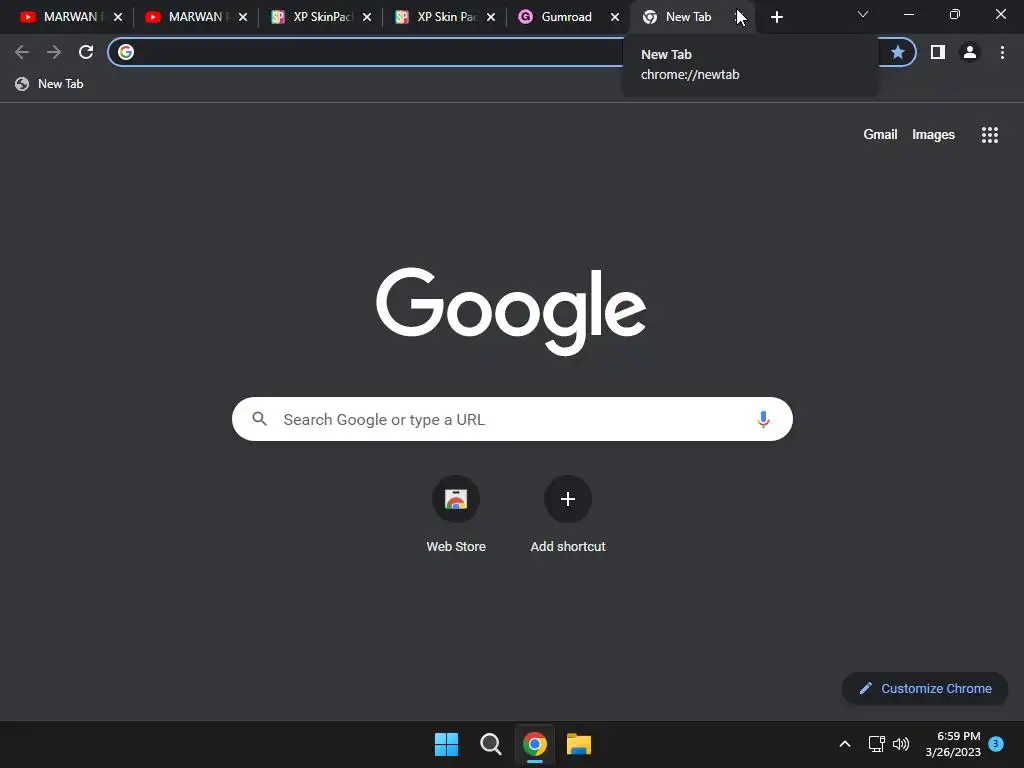Click the Customize Chrome button

pyautogui.click(x=925, y=688)
